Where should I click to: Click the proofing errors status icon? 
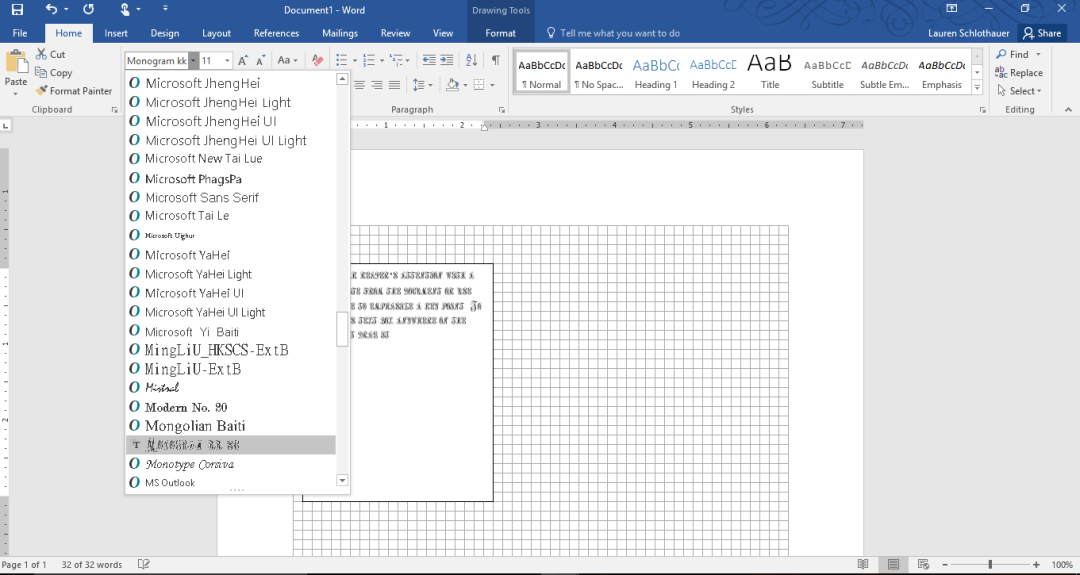pyautogui.click(x=144, y=564)
